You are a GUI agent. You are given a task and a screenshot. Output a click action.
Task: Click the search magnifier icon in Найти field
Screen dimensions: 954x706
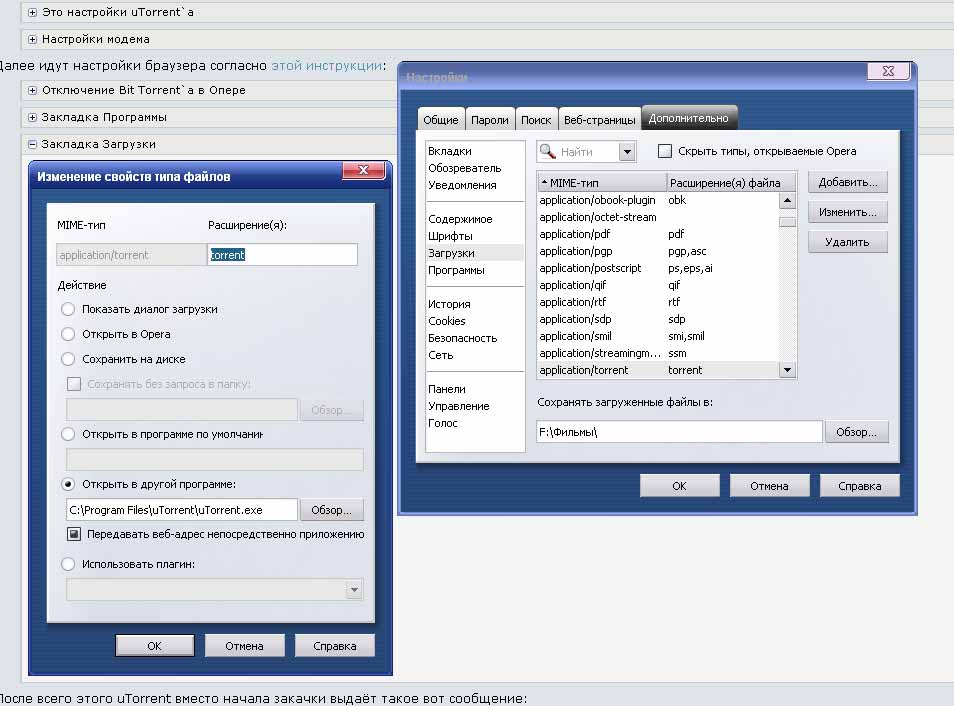549,152
